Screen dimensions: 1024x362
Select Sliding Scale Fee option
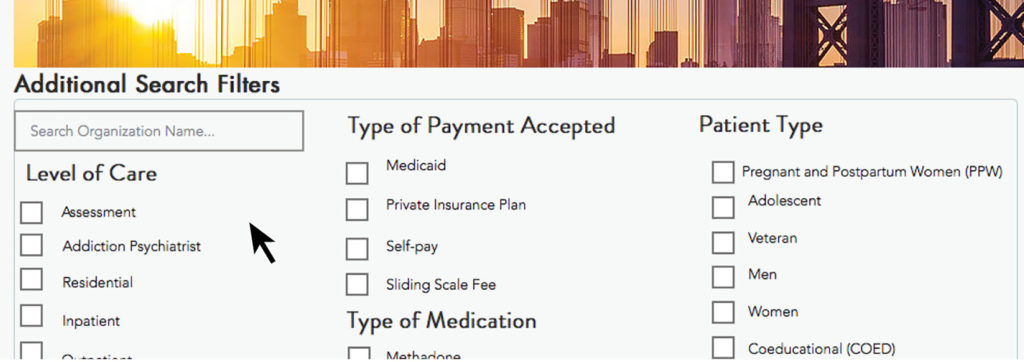pyautogui.click(x=357, y=284)
